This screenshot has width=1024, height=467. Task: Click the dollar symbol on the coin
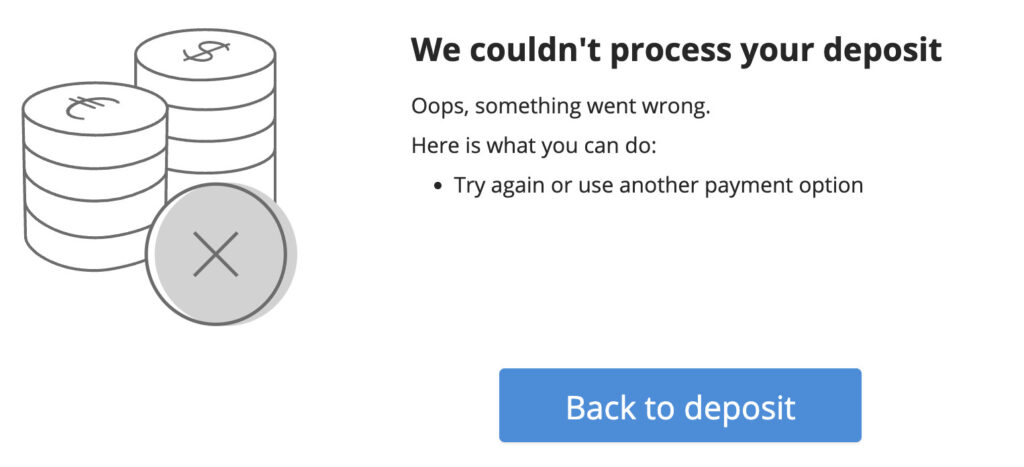pyautogui.click(x=206, y=51)
